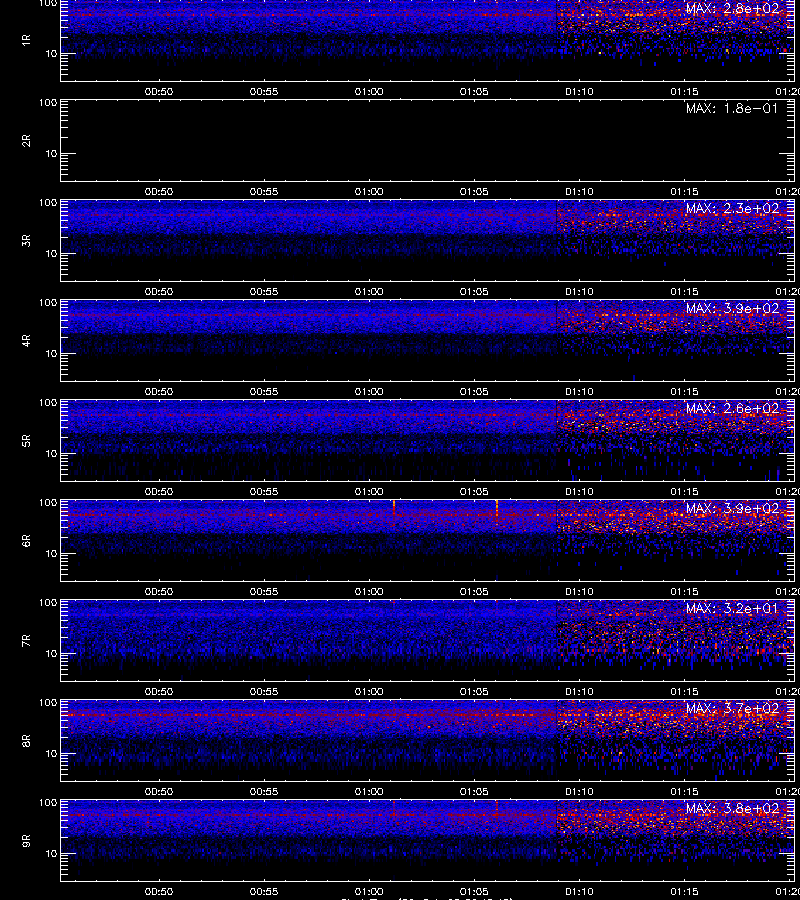Select the MAX: 3.9e+02 readout in 6R panel
Screen dimensions: 800x900
[x=732, y=509]
